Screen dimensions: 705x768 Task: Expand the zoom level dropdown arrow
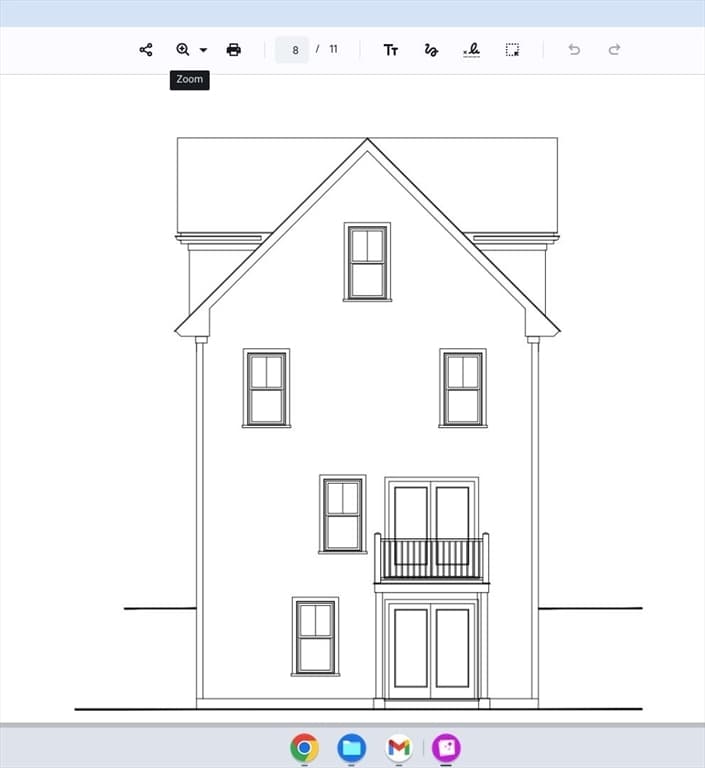[x=203, y=50]
